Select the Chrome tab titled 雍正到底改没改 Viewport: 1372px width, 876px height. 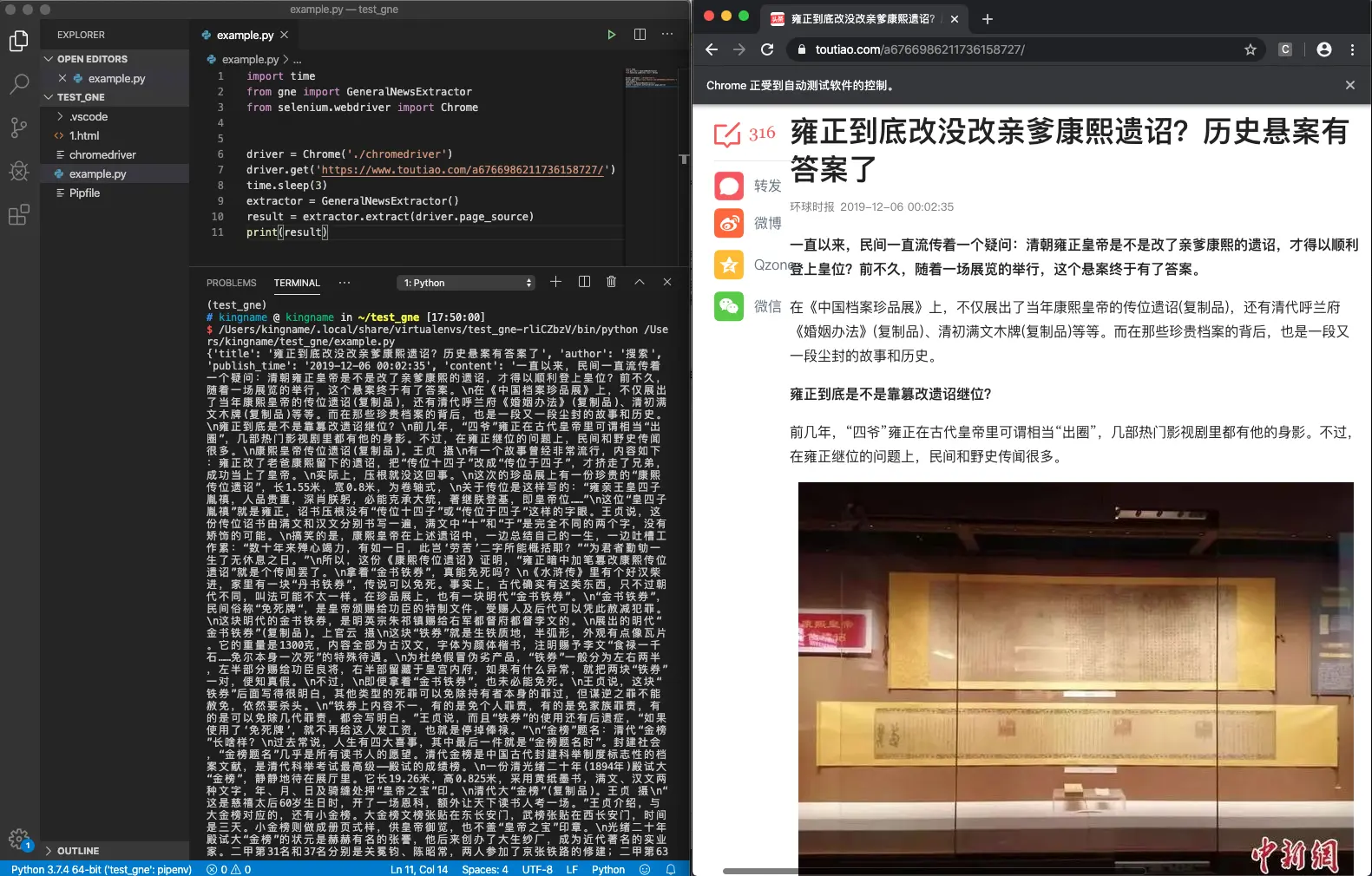(863, 19)
